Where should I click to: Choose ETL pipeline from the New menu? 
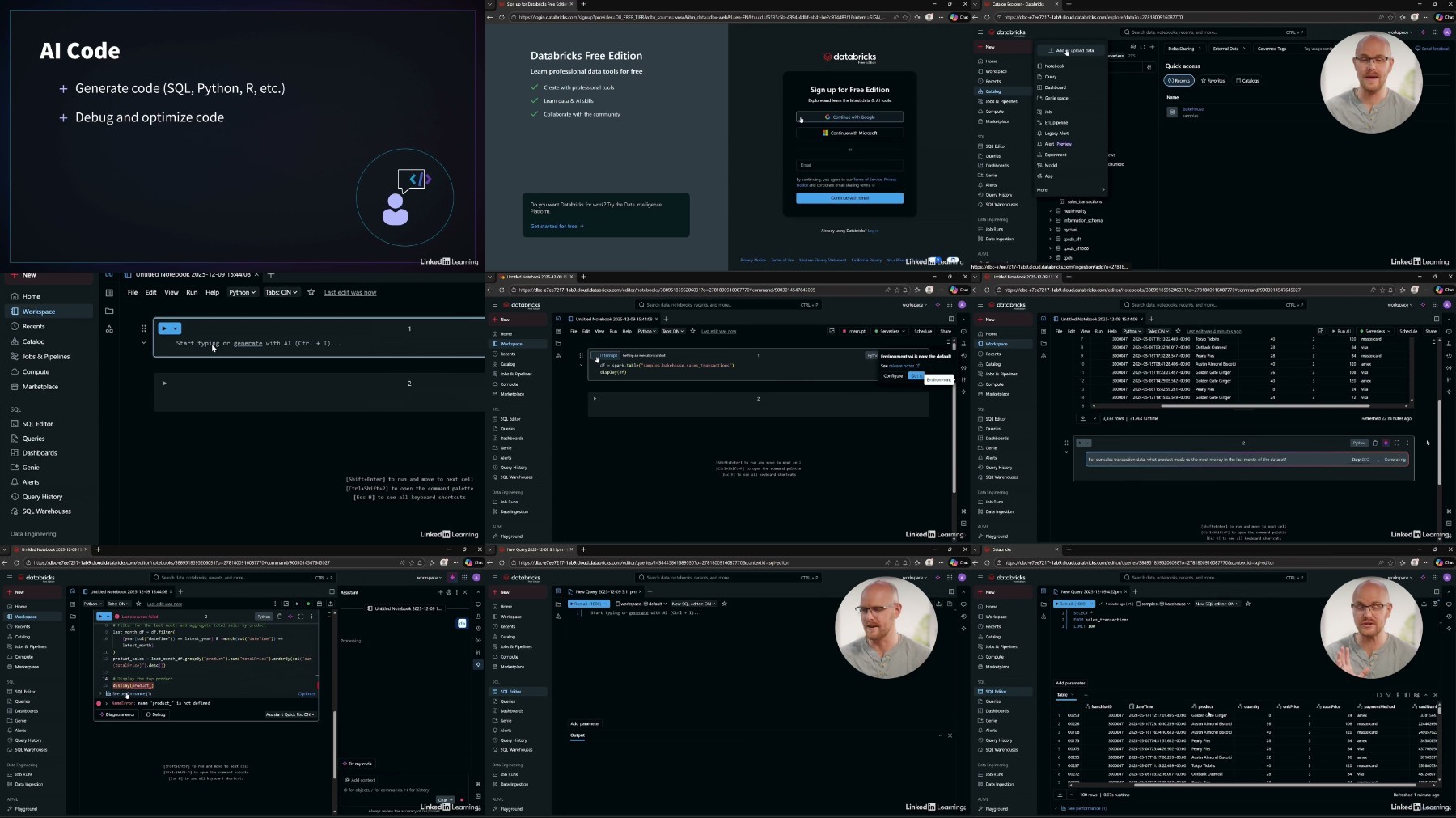(x=1056, y=123)
